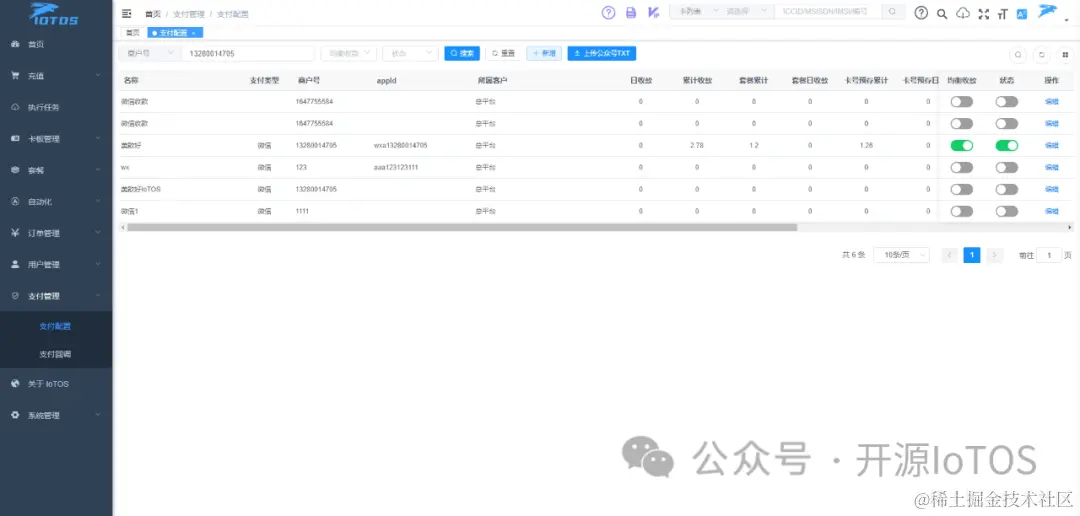This screenshot has width=1080, height=516.
Task: Click page 1 in the pagination
Action: click(x=971, y=255)
